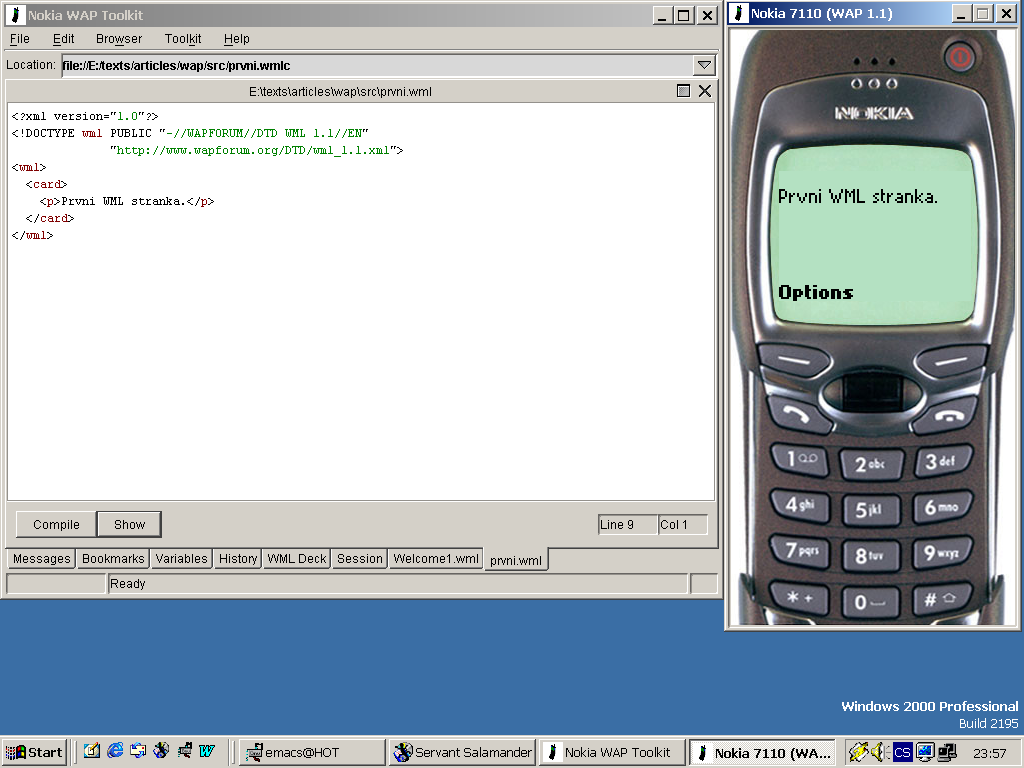Viewport: 1024px width, 768px height.
Task: Switch to the Welcome1.wml tab
Action: coord(436,559)
